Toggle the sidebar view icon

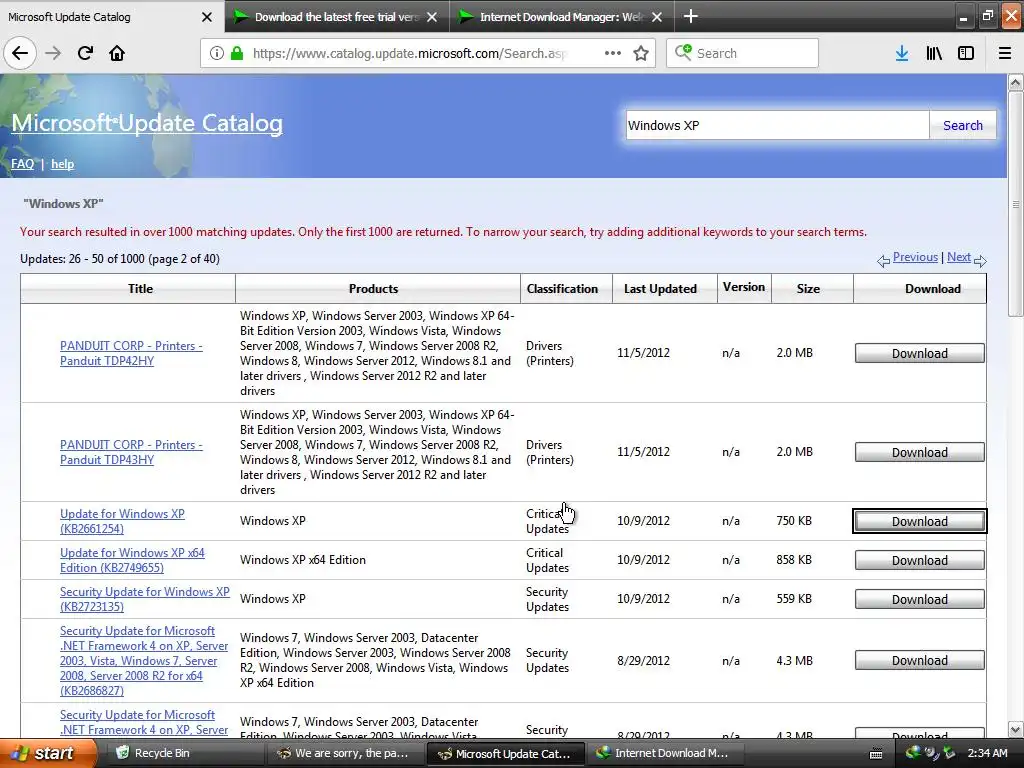tap(966, 53)
